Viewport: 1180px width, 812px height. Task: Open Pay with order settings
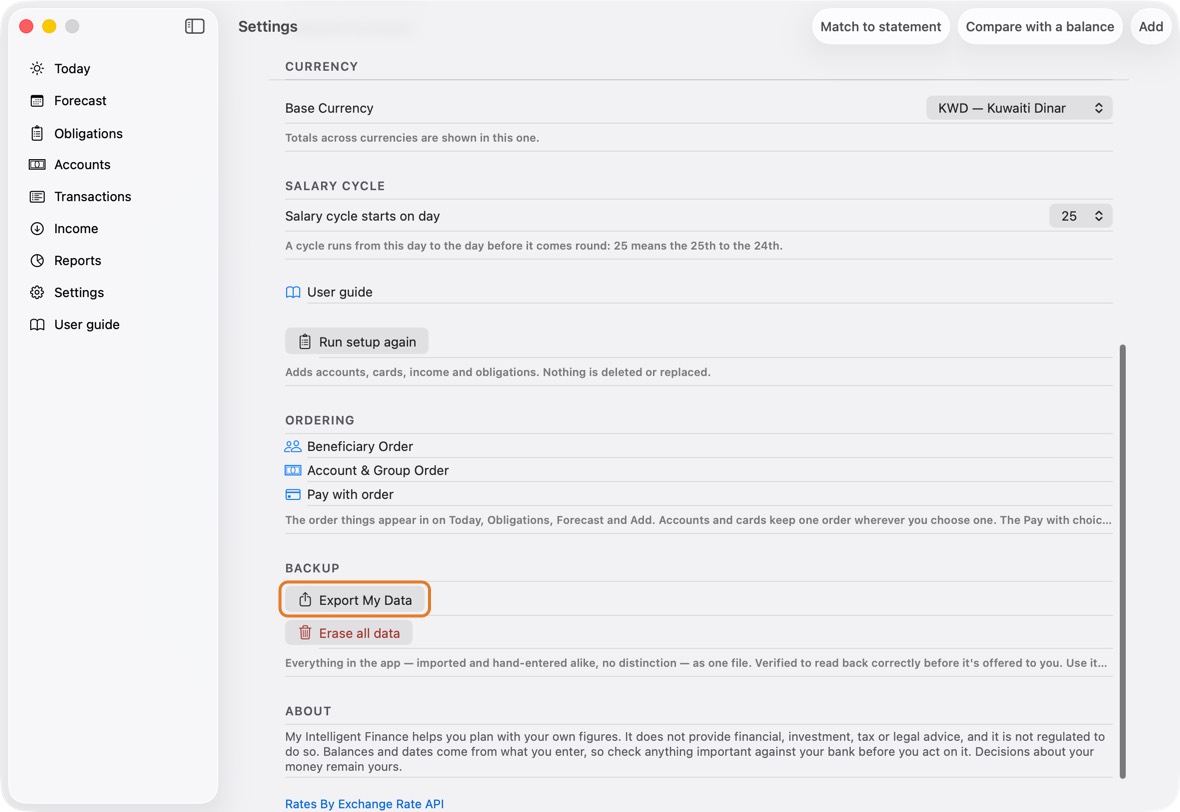click(x=698, y=494)
